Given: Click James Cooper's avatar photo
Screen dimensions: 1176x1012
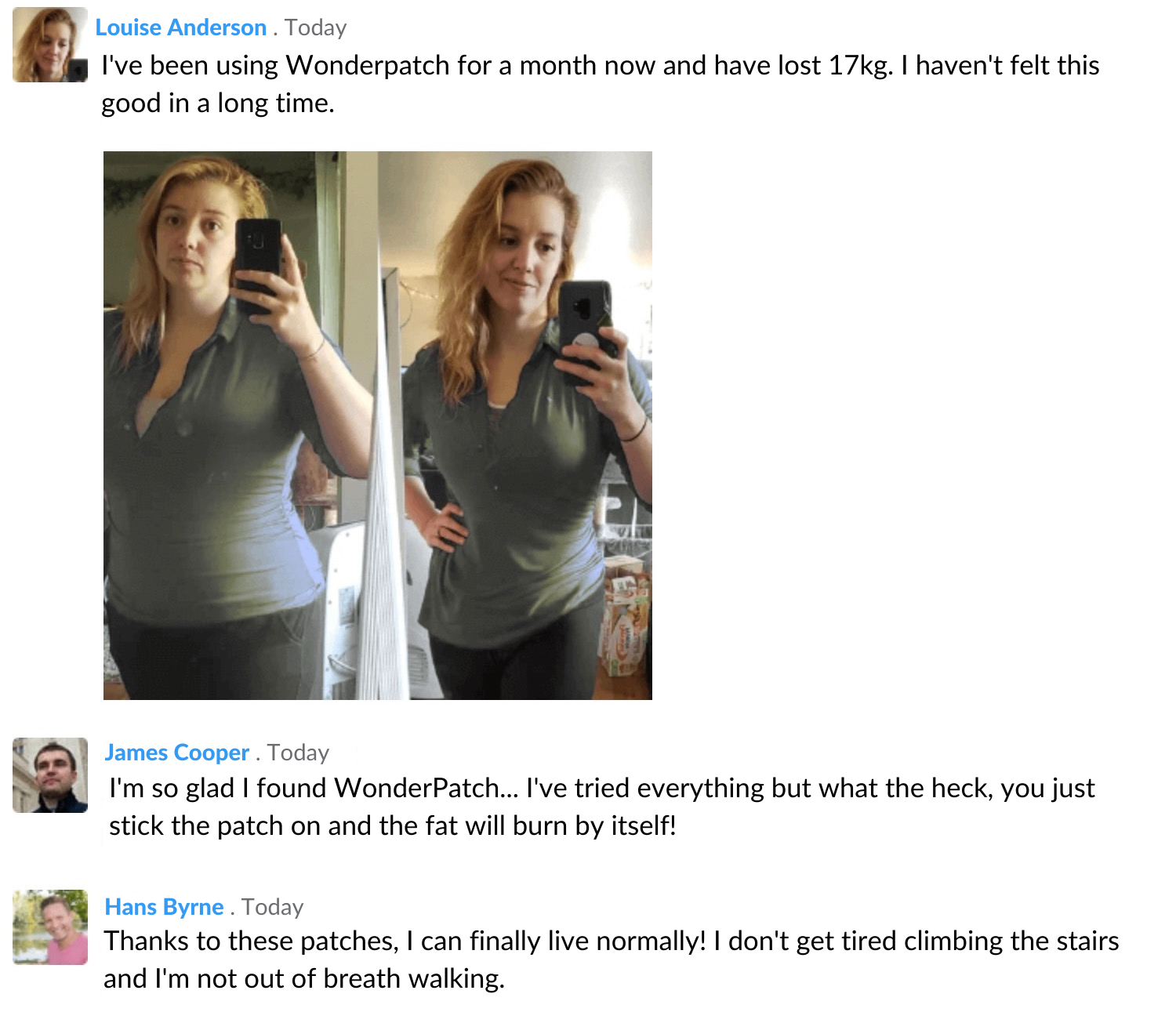Looking at the screenshot, I should (x=50, y=775).
